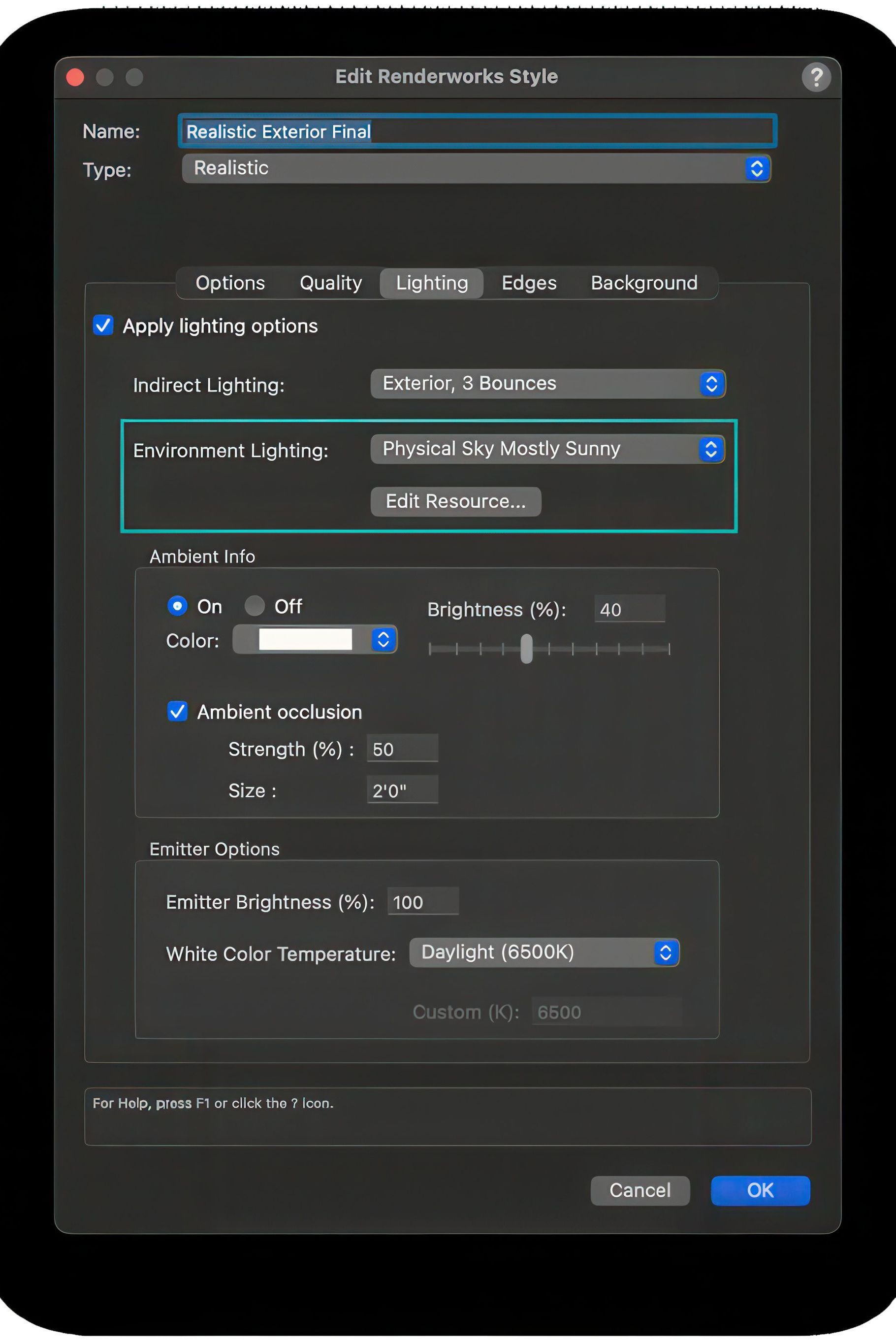
Task: Click the Emitter Brightness input field
Action: [423, 902]
